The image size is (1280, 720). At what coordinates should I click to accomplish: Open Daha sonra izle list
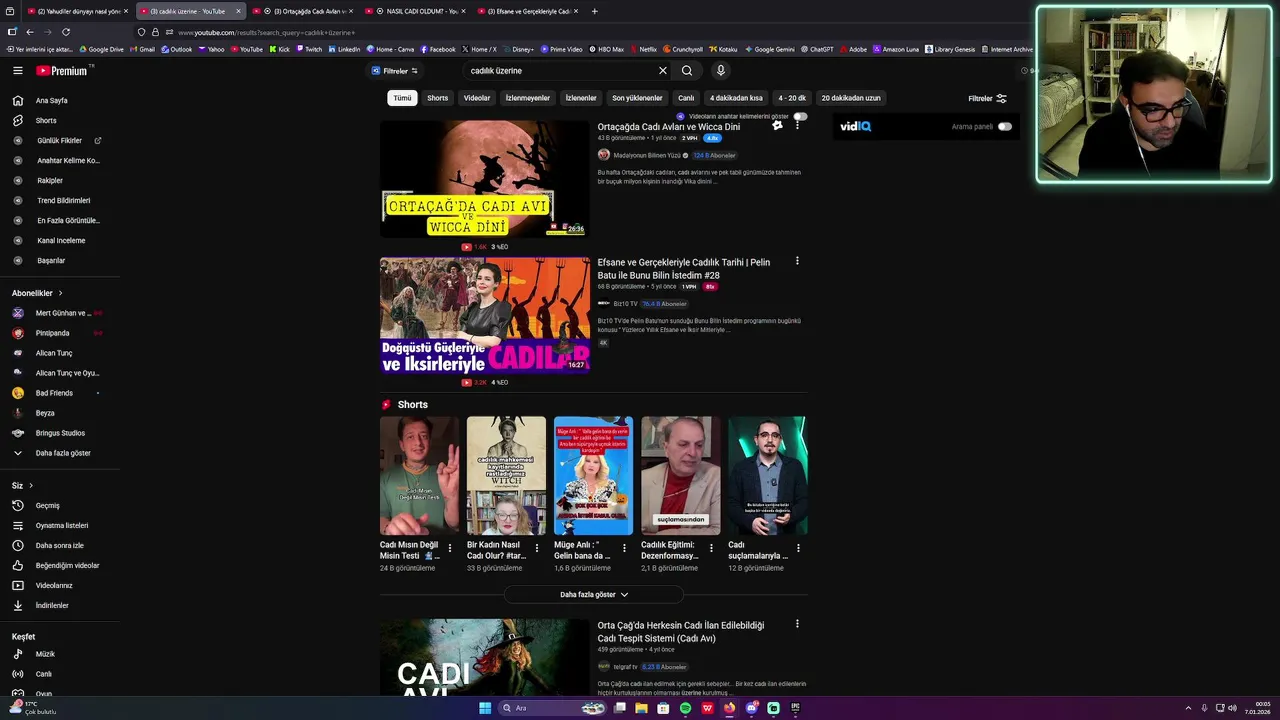(60, 546)
